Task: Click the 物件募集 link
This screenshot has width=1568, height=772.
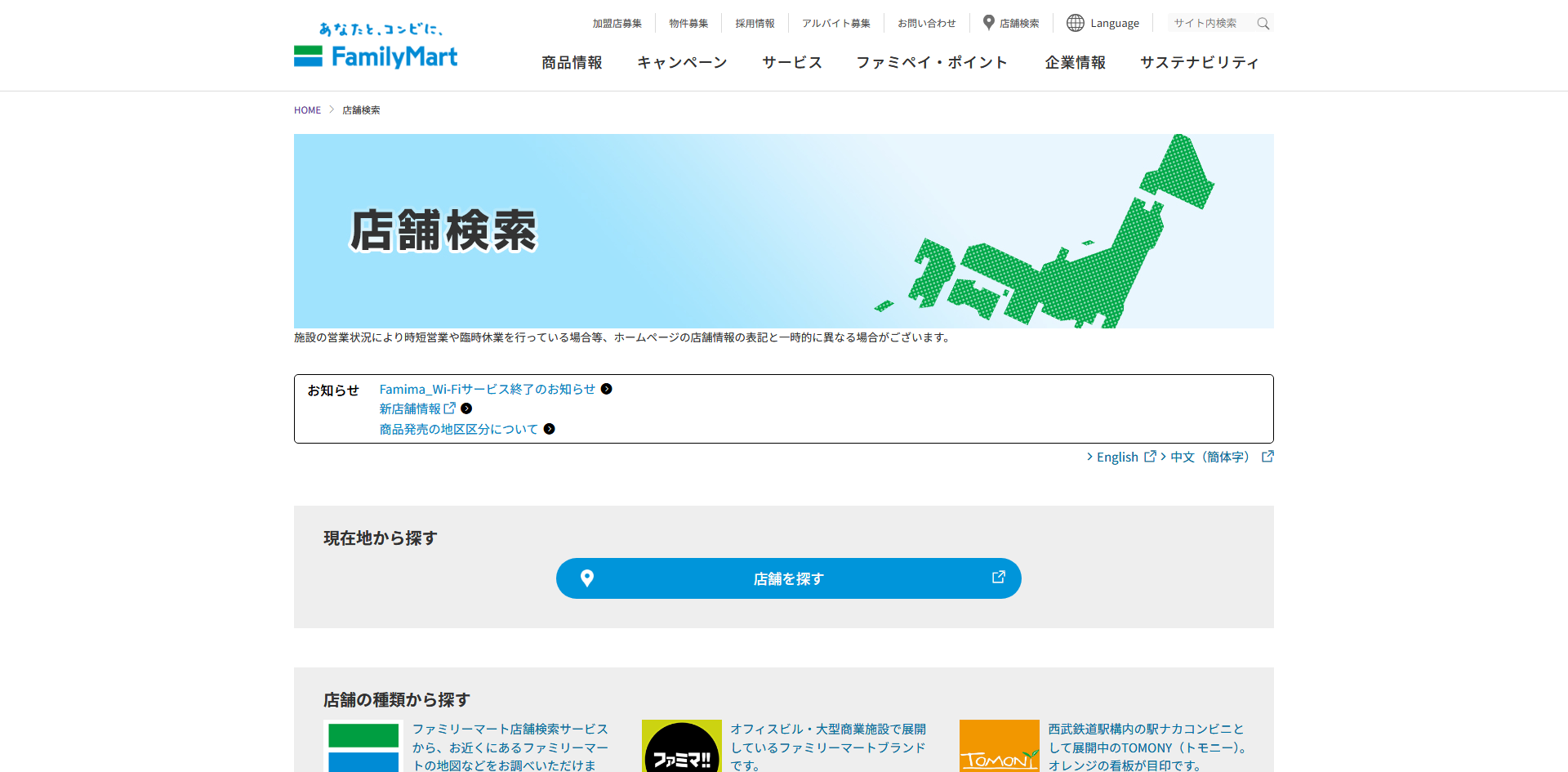Action: [688, 24]
